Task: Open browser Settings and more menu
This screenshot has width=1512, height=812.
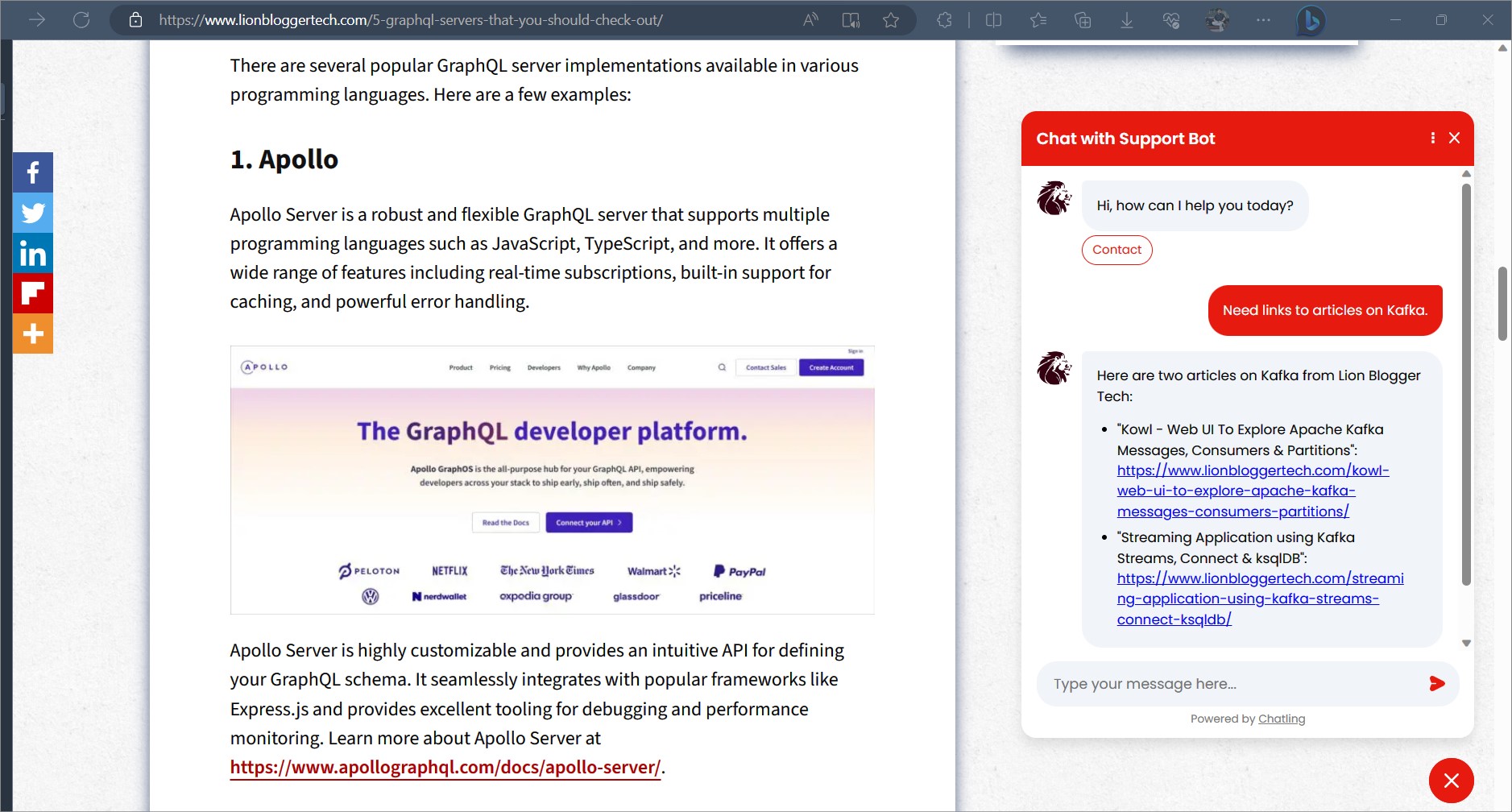Action: tap(1263, 20)
